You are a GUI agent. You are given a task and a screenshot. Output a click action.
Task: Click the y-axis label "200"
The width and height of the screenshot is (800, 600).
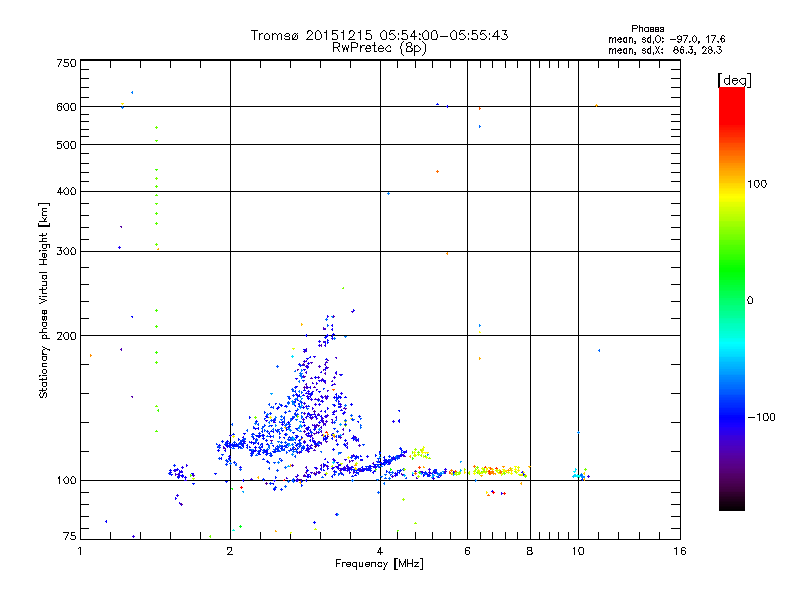pyautogui.click(x=66, y=336)
